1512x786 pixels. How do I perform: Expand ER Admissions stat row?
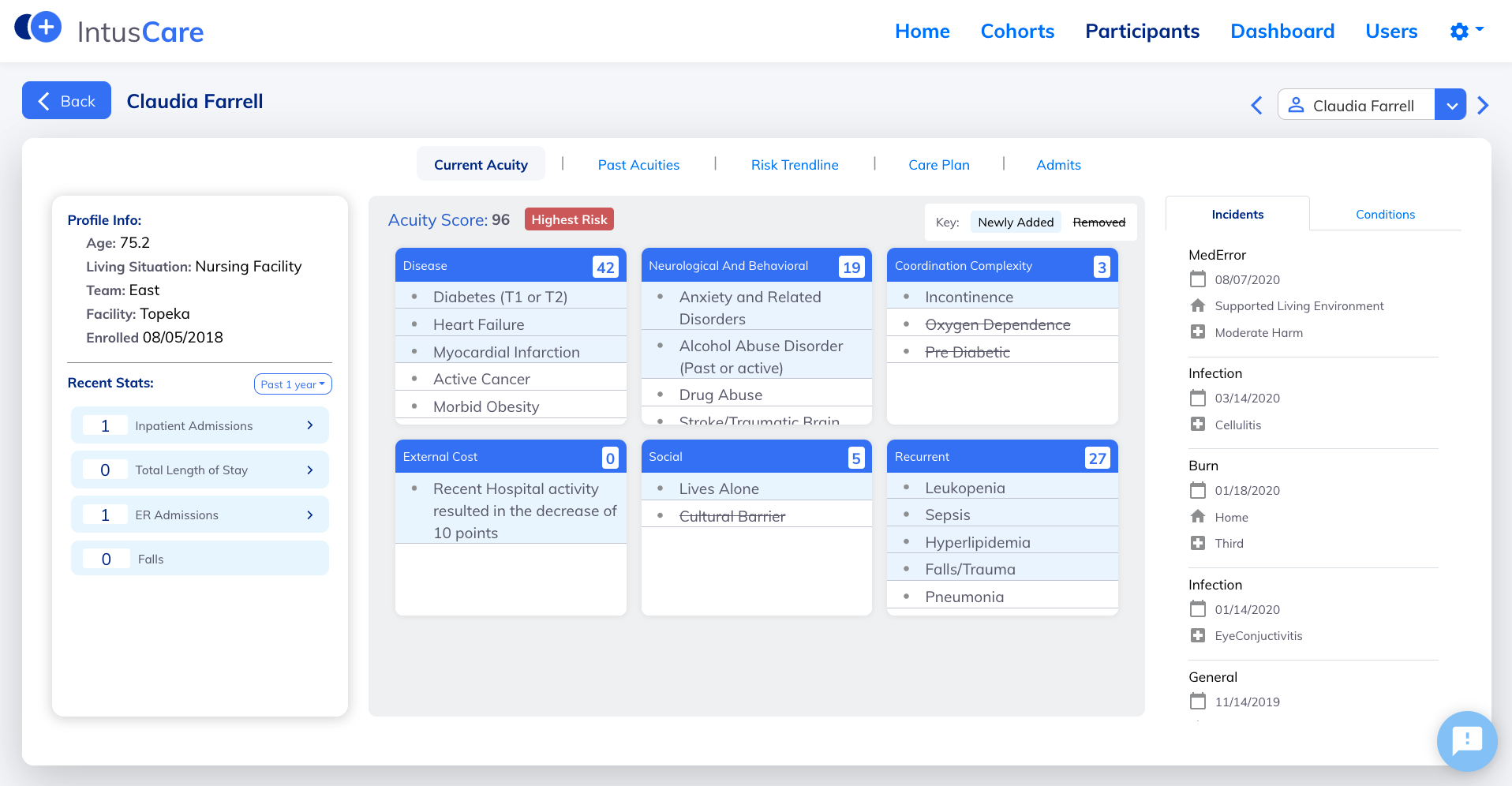point(309,515)
